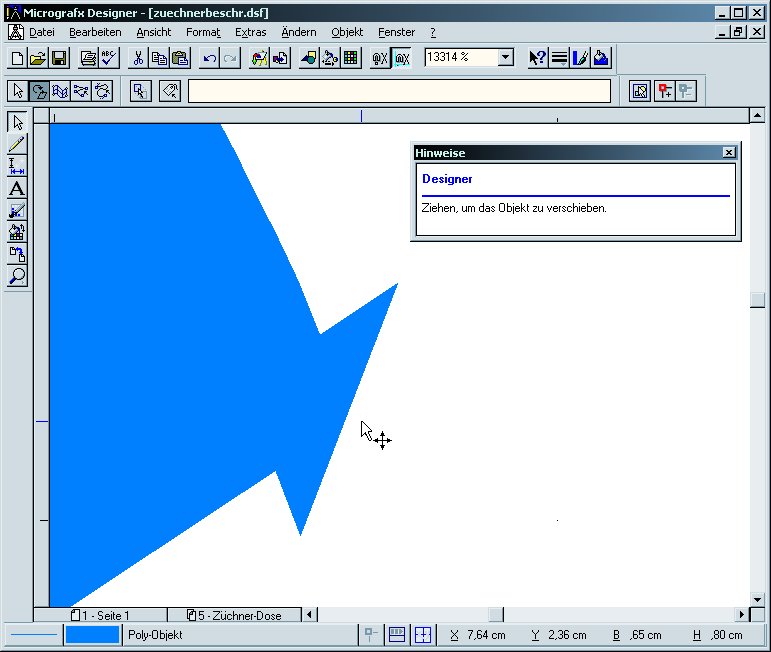Select the Text tool (A)

17,189
